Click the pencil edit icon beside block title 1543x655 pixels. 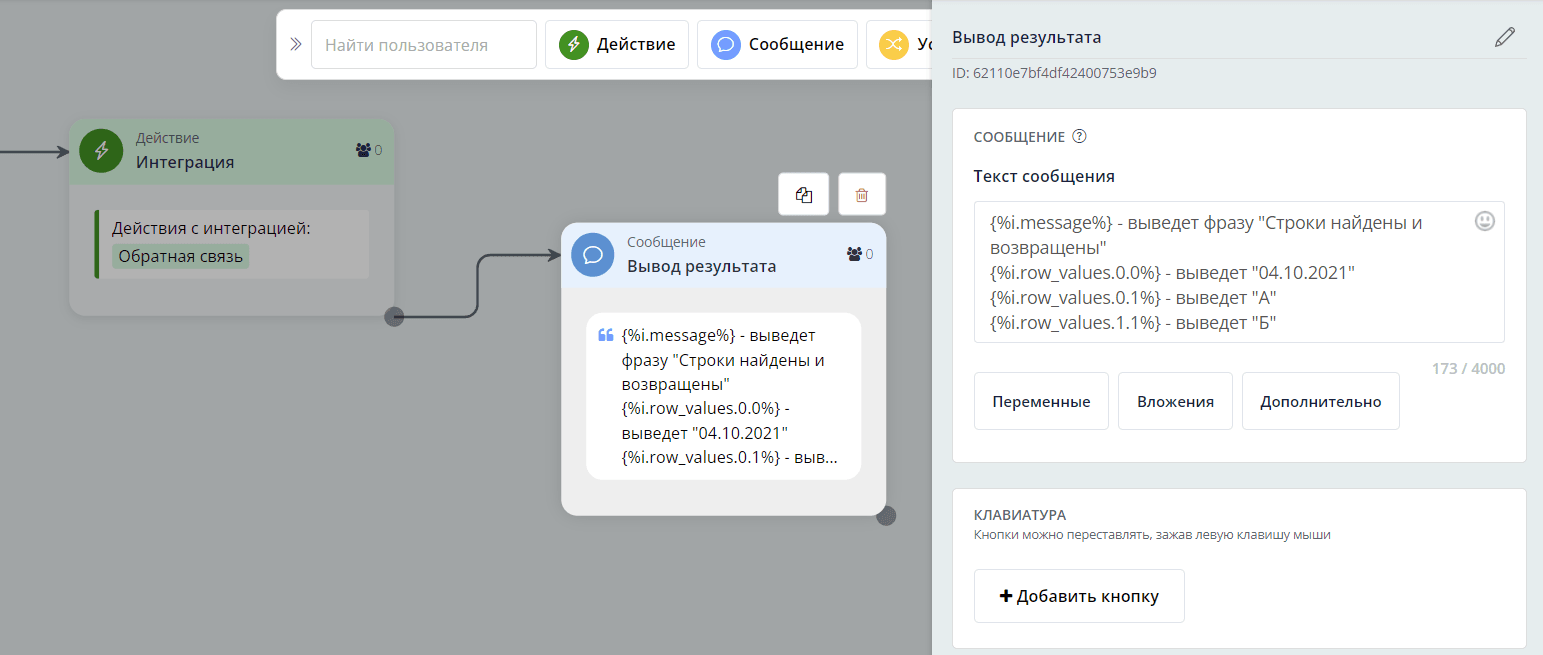click(1504, 38)
